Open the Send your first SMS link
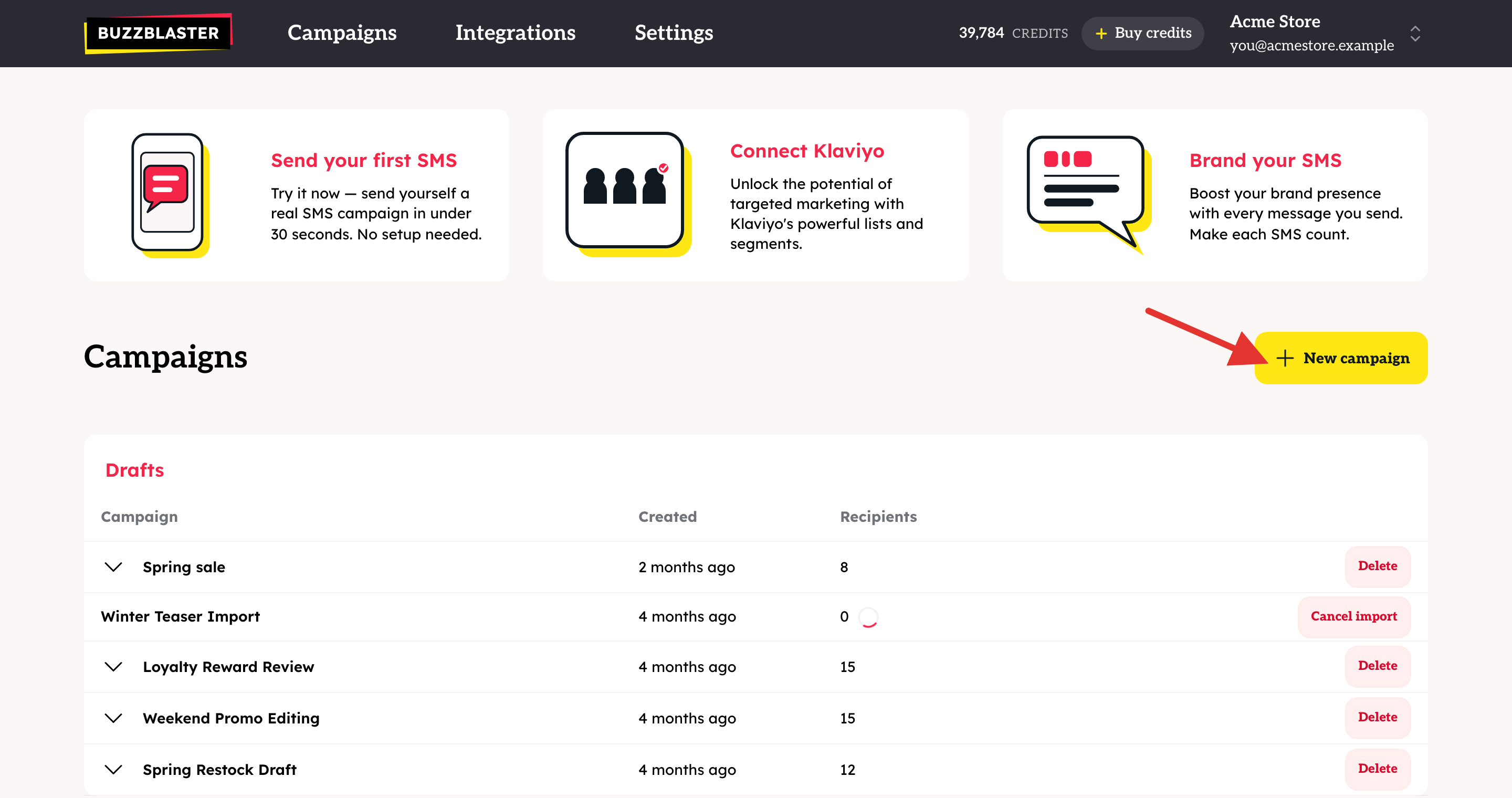The width and height of the screenshot is (1512, 798). click(364, 160)
